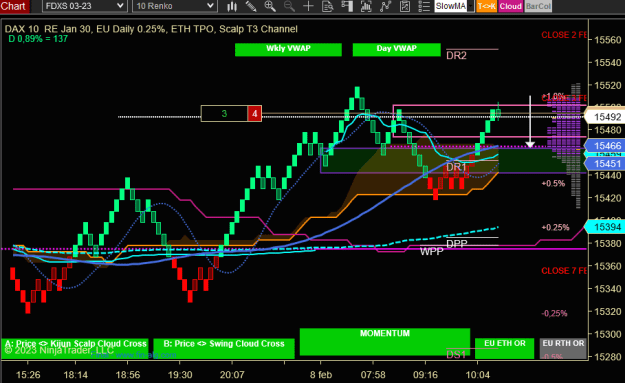Click the SlowMA selector field
This screenshot has height=383, width=625.
coord(450,6)
